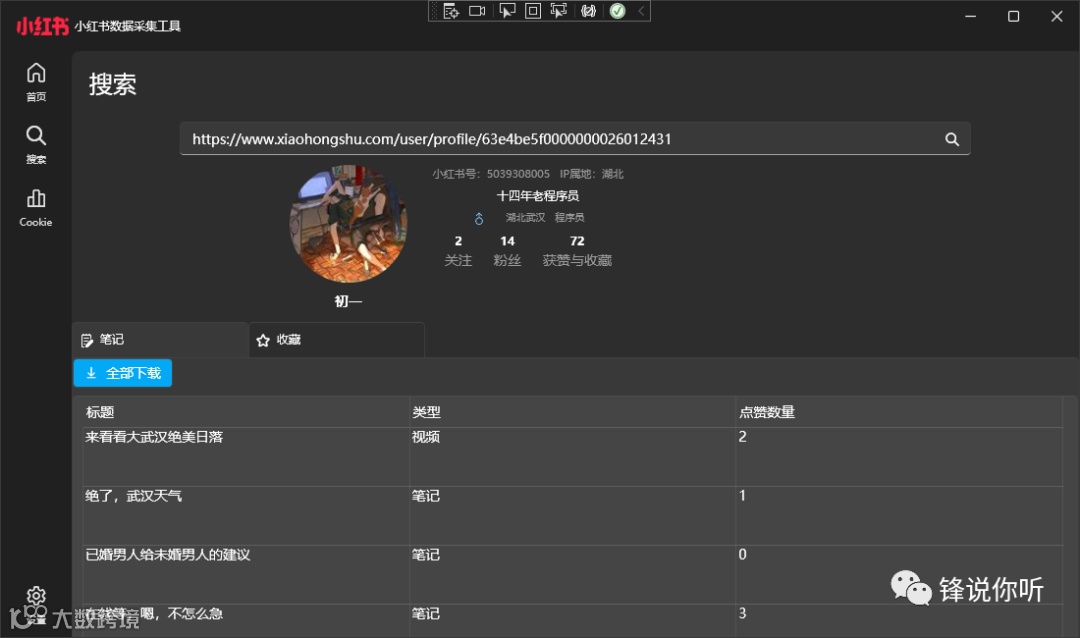The height and width of the screenshot is (638, 1080).
Task: Click the user avatar image
Action: (349, 223)
